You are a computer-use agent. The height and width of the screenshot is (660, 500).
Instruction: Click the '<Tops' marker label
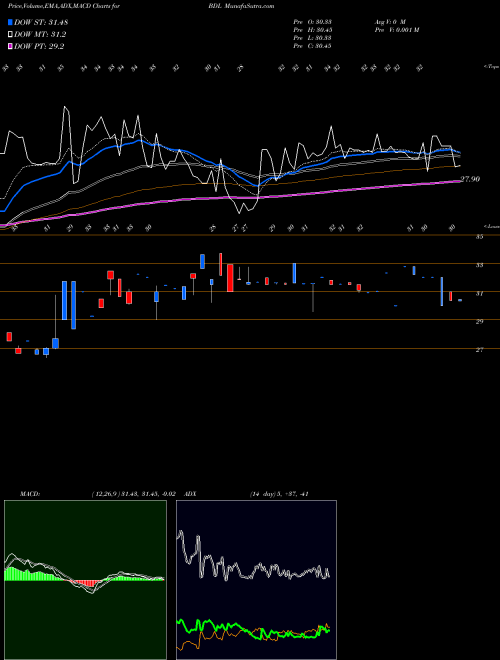(x=491, y=67)
